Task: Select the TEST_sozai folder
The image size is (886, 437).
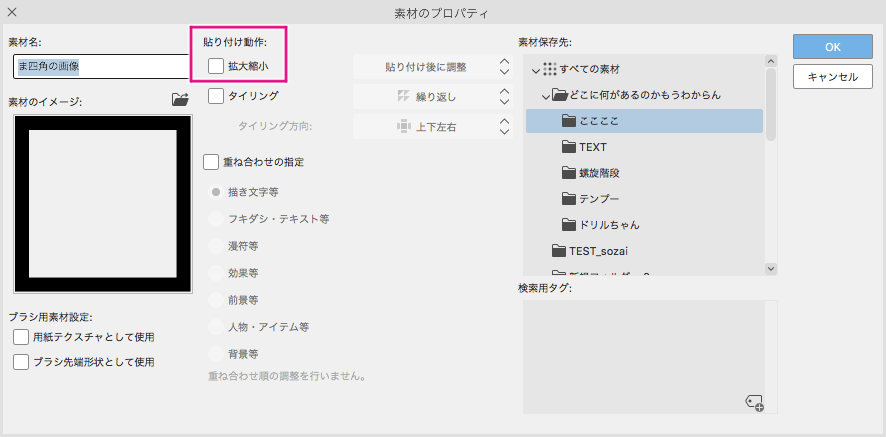Action: click(x=644, y=250)
